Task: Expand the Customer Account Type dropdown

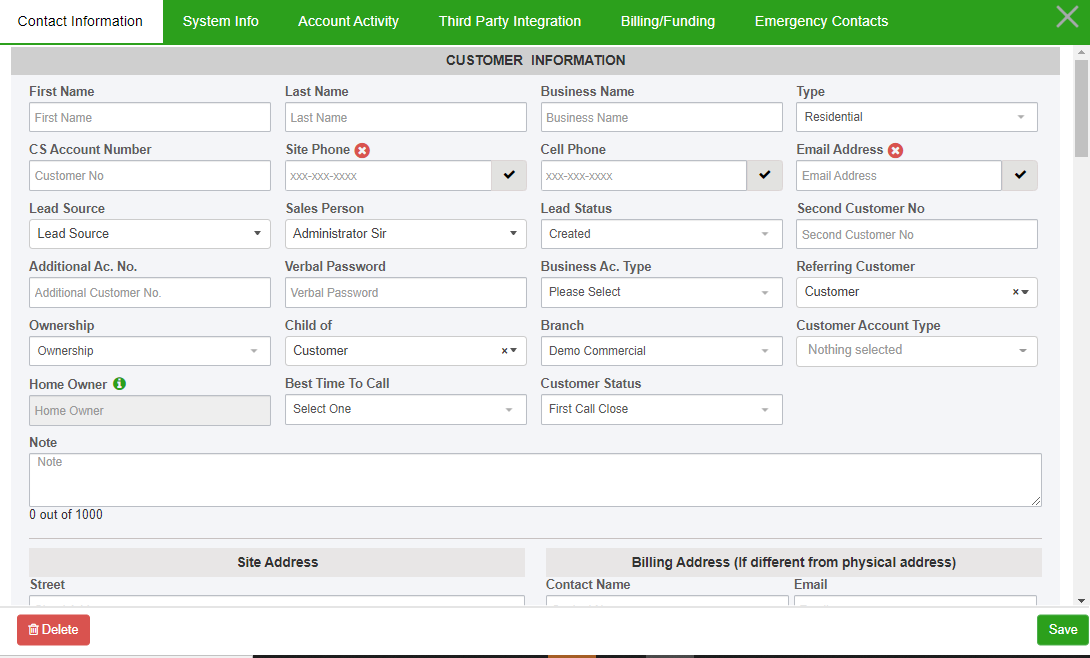Action: (x=917, y=351)
